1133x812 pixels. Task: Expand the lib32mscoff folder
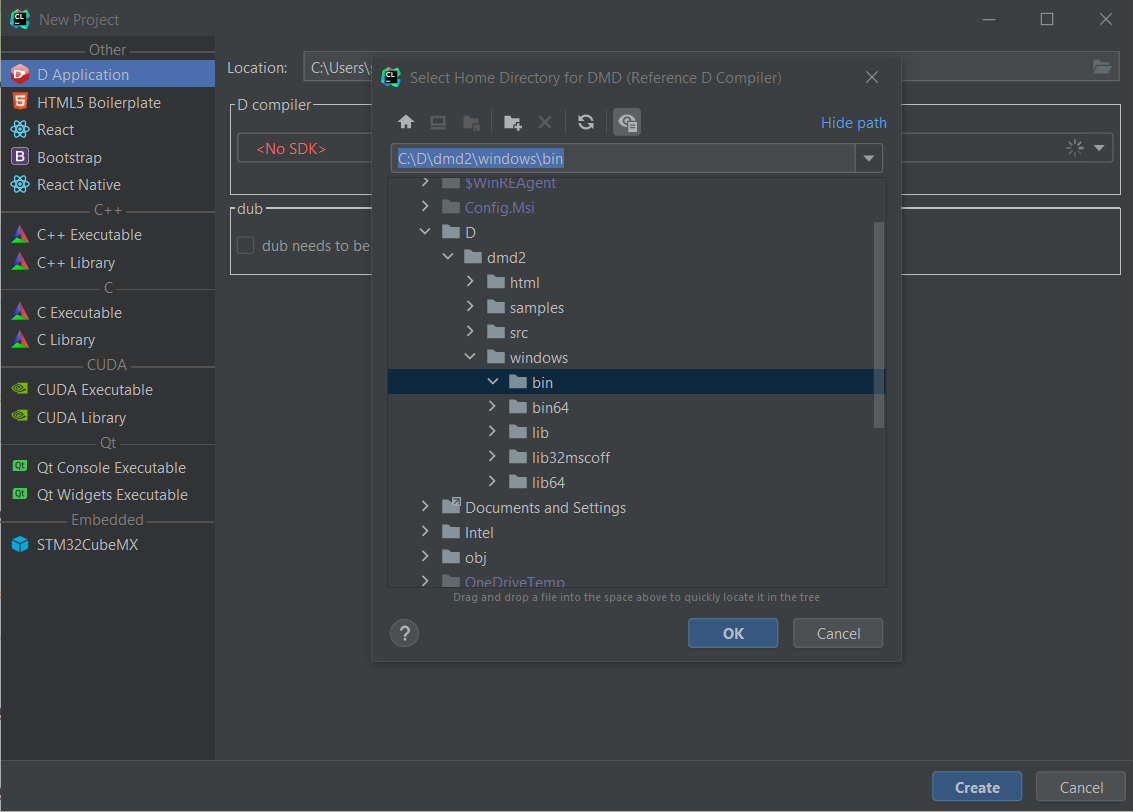point(493,457)
